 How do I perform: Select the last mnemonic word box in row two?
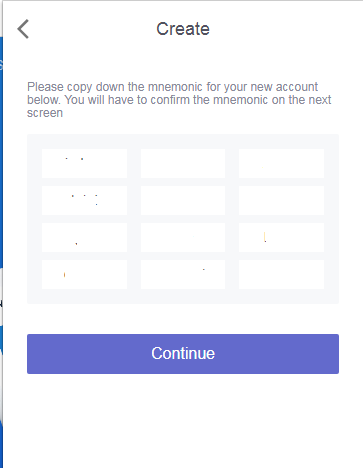tap(281, 200)
